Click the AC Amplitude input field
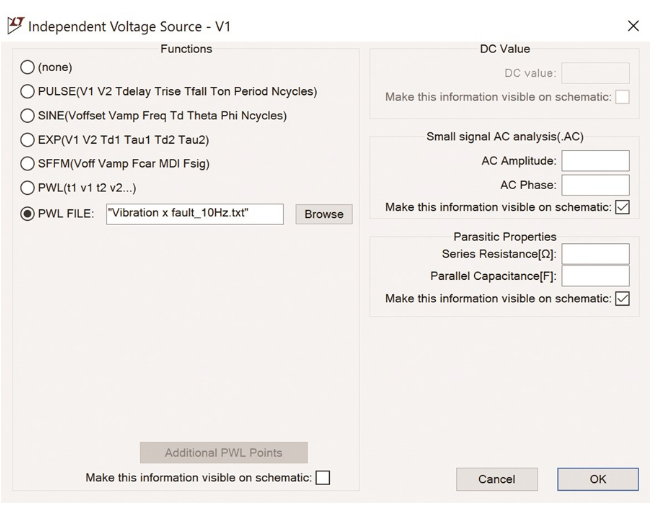The height and width of the screenshot is (507, 658). click(x=595, y=161)
